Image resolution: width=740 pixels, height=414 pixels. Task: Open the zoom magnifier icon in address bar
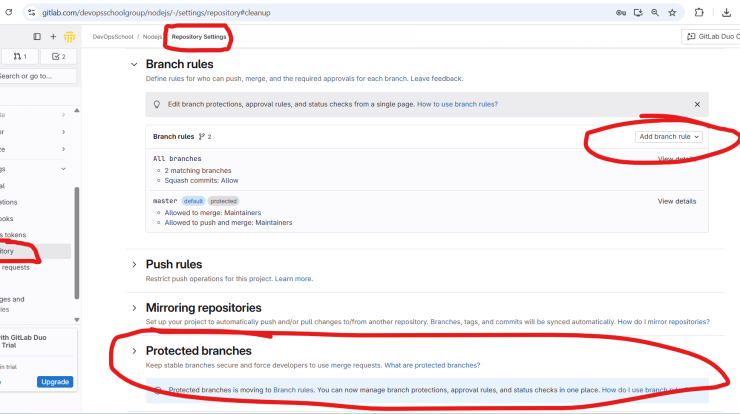tap(655, 13)
